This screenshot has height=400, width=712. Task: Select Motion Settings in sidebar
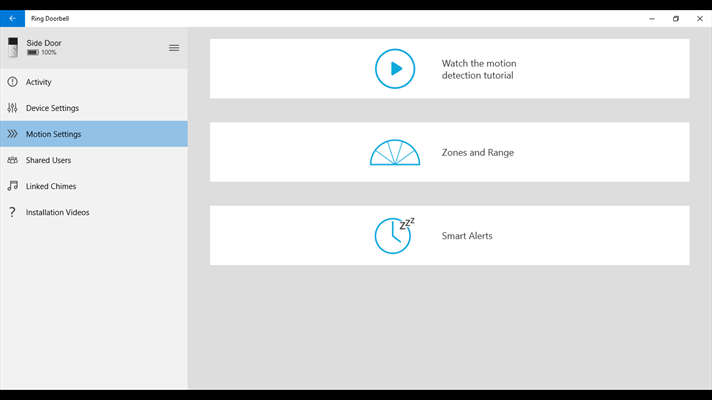click(94, 134)
